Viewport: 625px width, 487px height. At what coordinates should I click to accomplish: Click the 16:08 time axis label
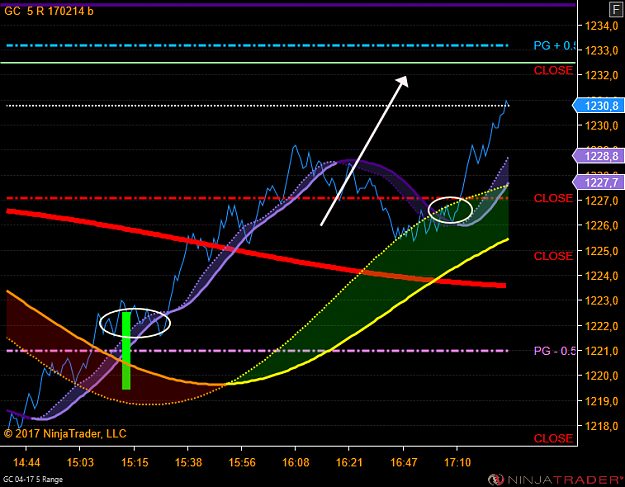[296, 463]
